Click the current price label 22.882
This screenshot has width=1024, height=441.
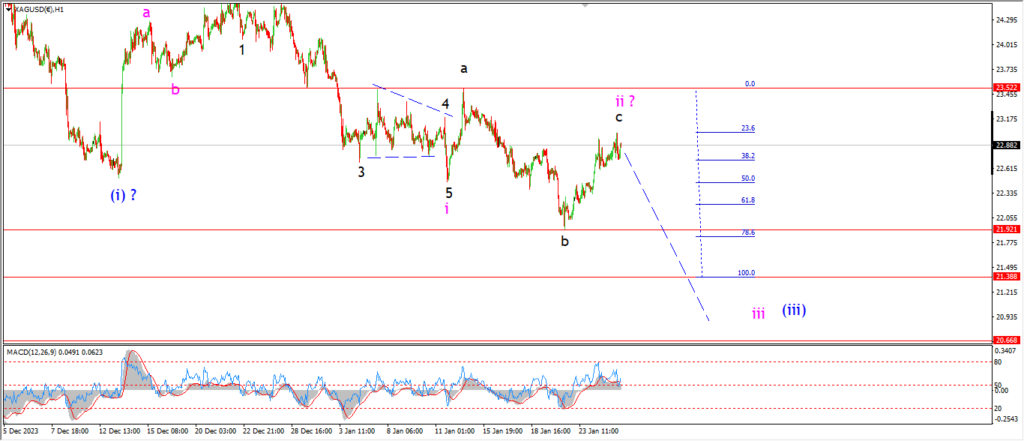[x=1006, y=145]
